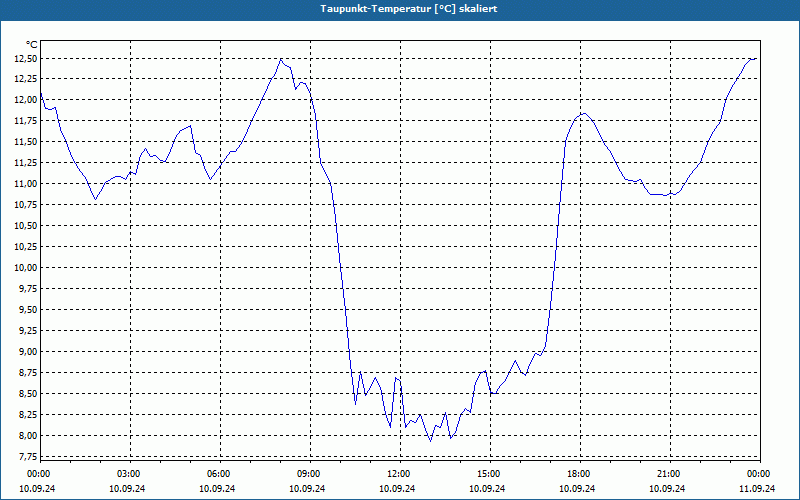Click the 8,50 y-axis label
800x500 pixels.
click(27, 393)
